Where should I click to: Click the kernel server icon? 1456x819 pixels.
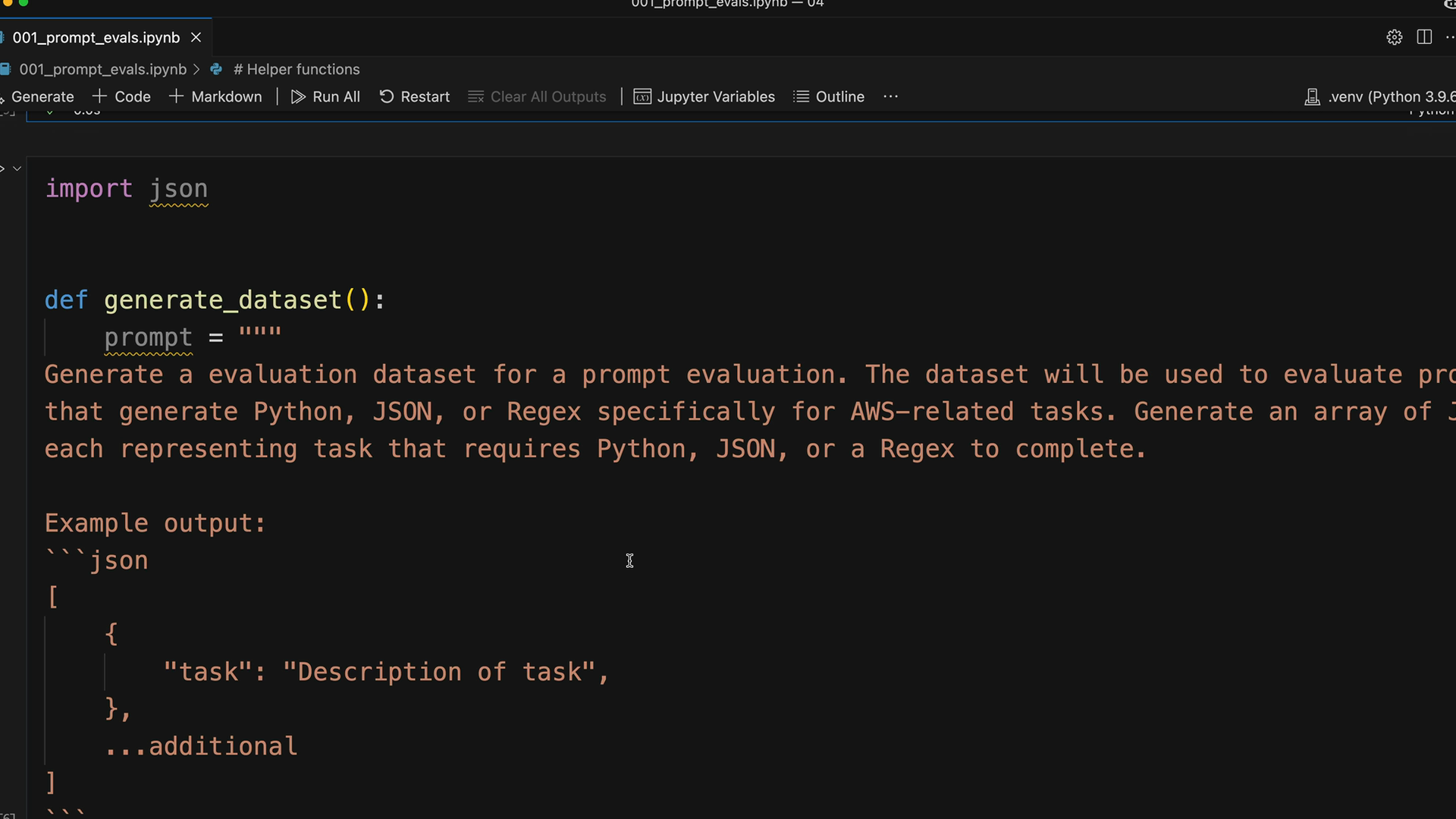click(x=1312, y=97)
